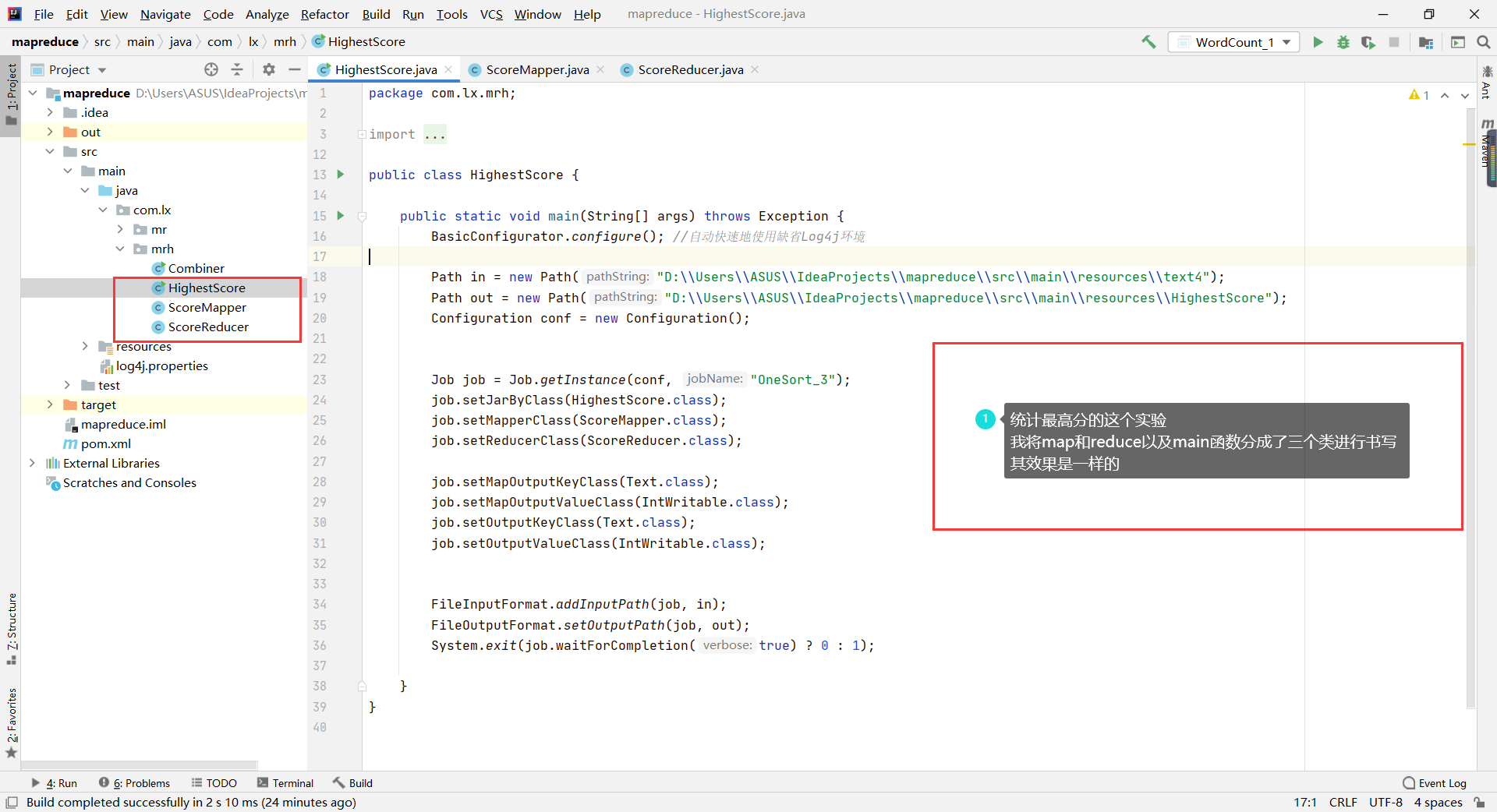This screenshot has width=1497, height=812.
Task: Fold the main method at line 15
Action: pos(362,216)
